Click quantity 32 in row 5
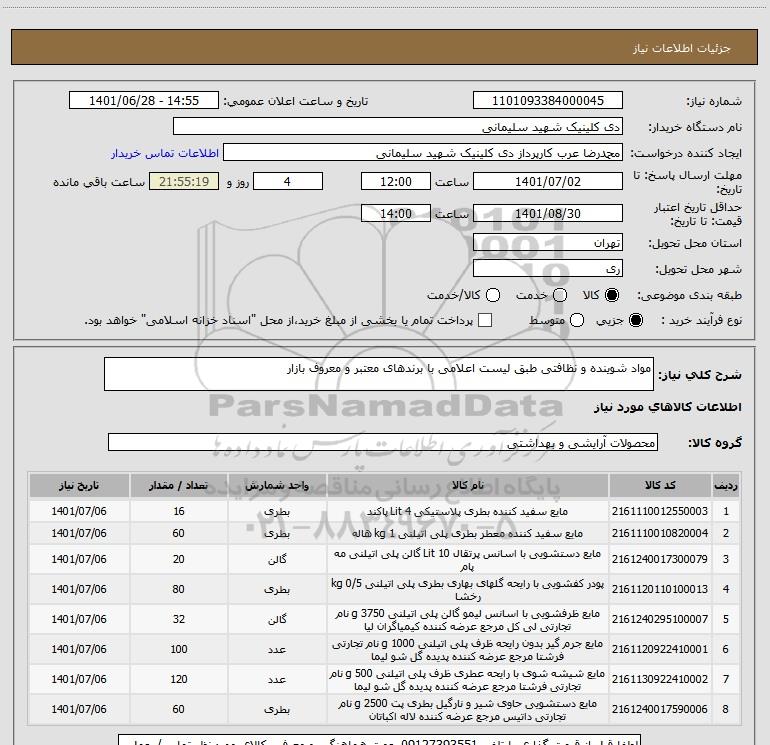Image resolution: width=770 pixels, height=745 pixels. click(x=179, y=619)
